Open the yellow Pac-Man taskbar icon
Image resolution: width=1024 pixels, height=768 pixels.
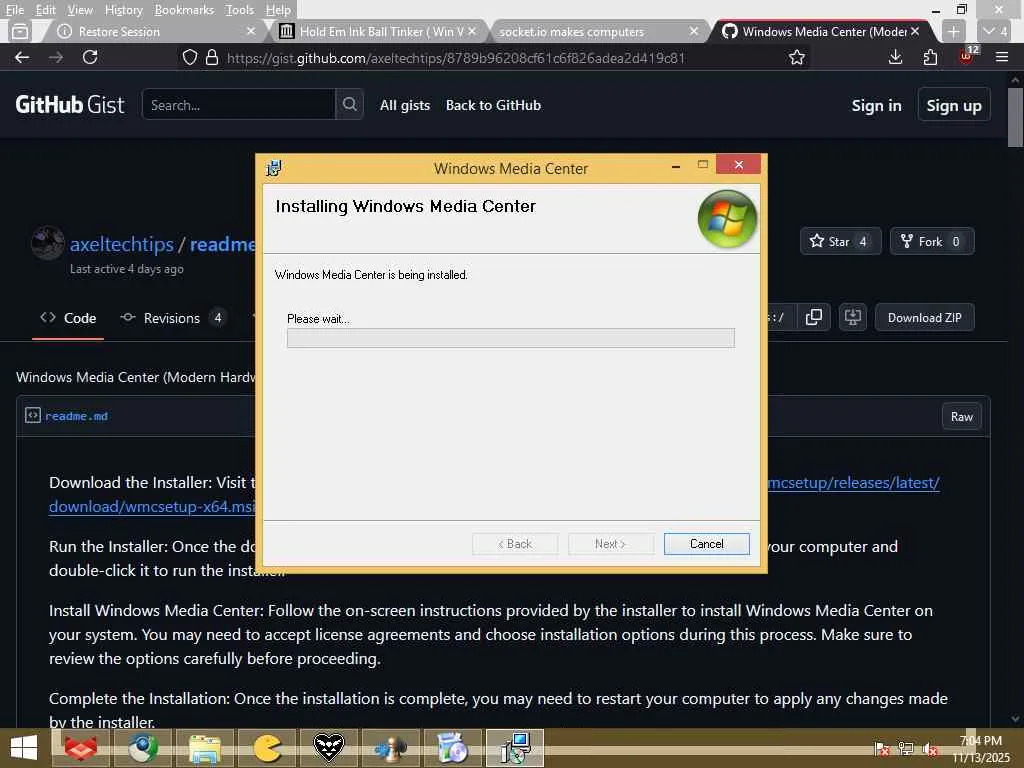tap(266, 748)
